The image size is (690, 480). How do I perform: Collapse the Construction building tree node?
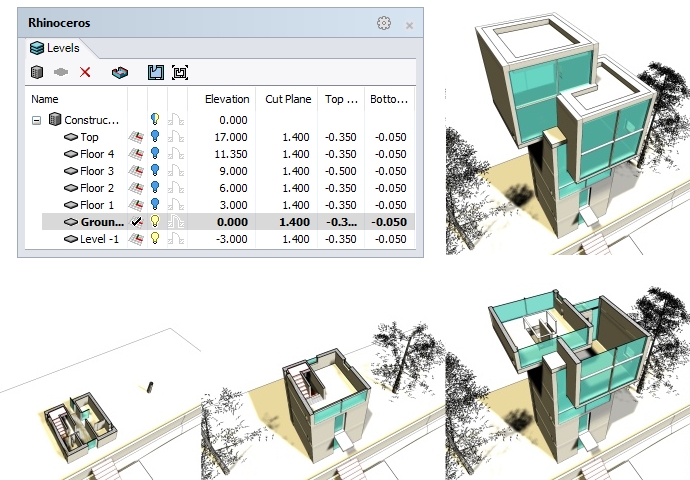37,120
